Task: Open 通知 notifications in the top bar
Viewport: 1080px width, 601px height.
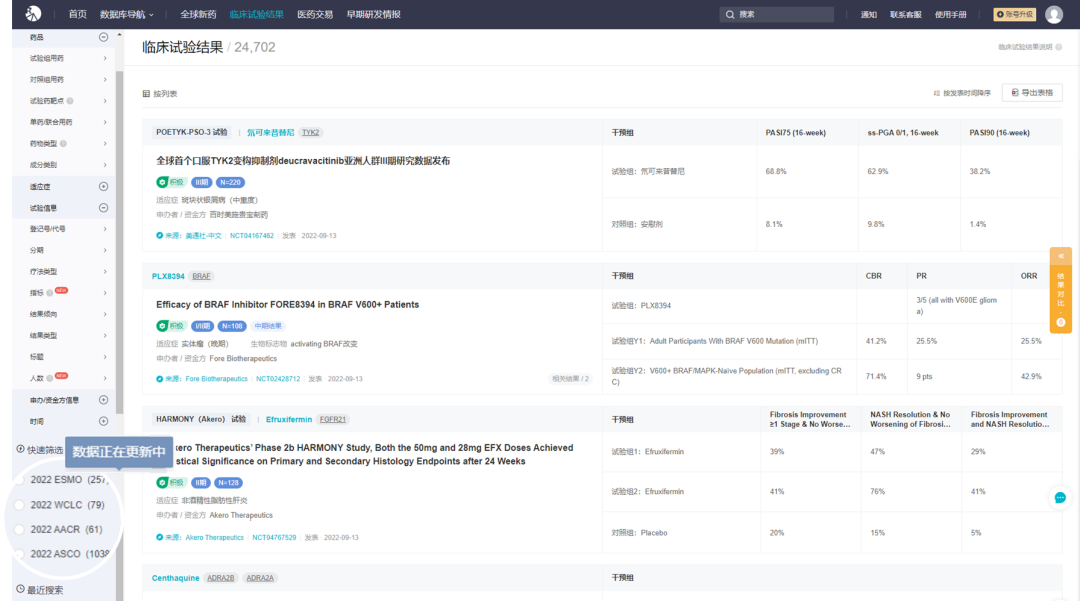Action: click(x=869, y=14)
